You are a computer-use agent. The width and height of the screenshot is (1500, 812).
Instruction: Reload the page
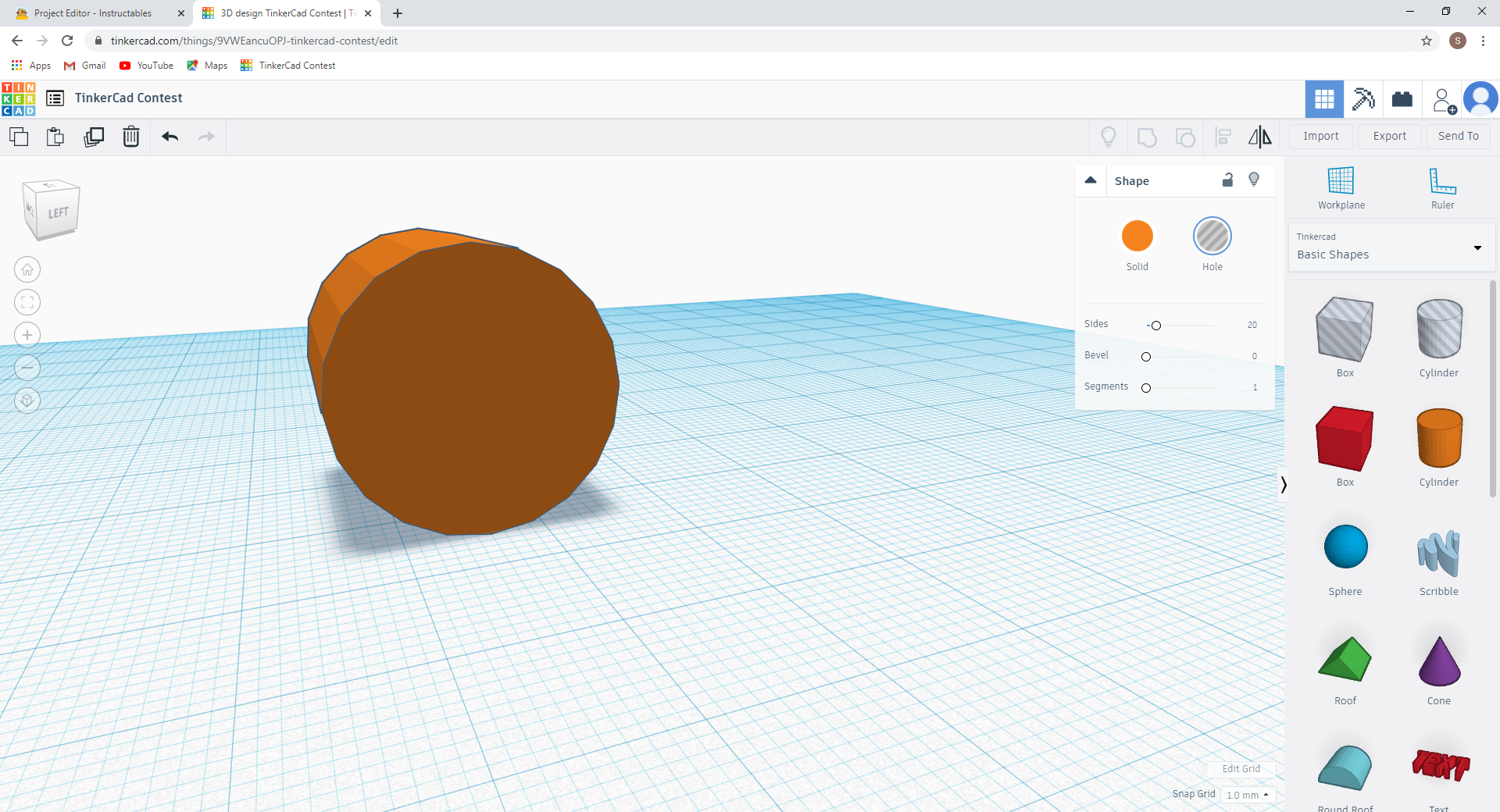[67, 41]
